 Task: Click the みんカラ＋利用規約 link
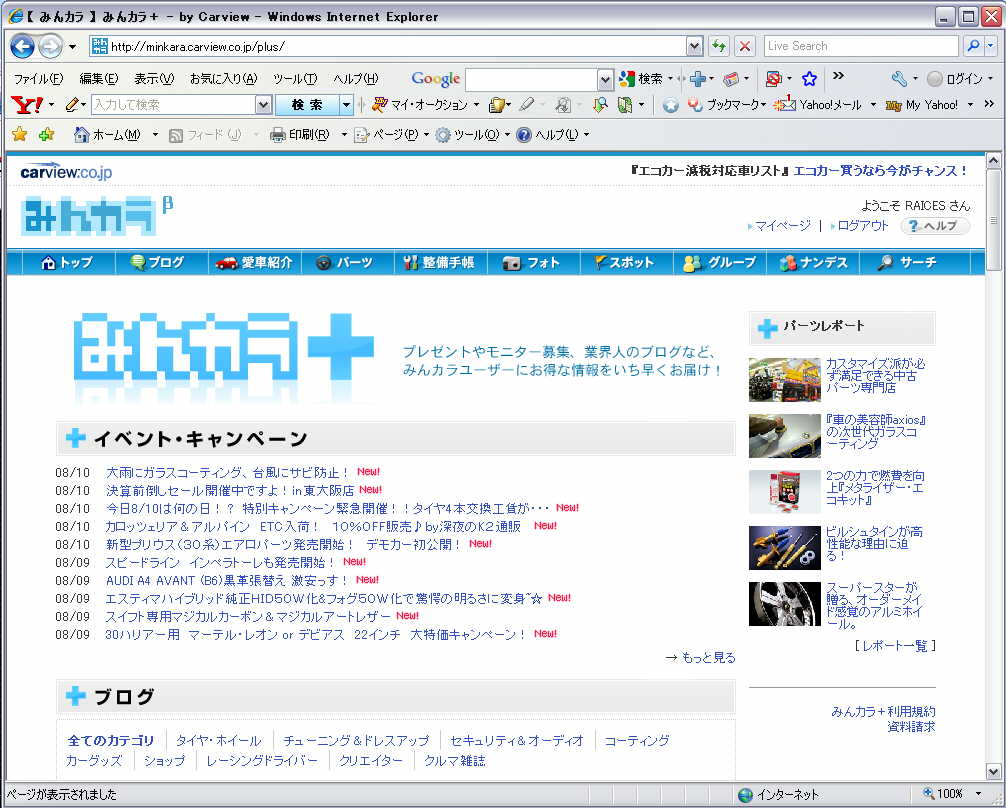pyautogui.click(x=883, y=711)
